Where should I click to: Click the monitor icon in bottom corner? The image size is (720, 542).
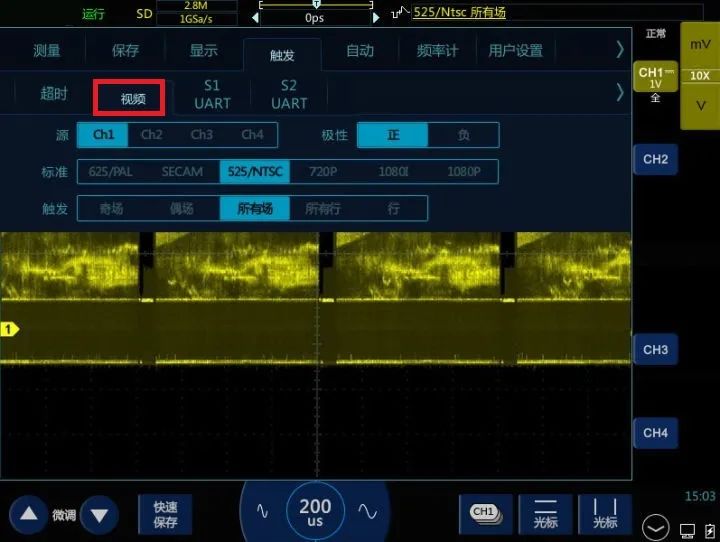[x=687, y=531]
